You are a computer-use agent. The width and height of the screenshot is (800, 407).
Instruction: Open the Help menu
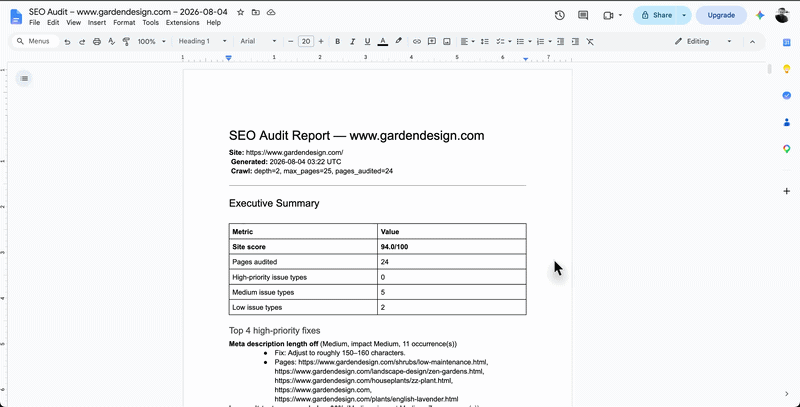[214, 23]
